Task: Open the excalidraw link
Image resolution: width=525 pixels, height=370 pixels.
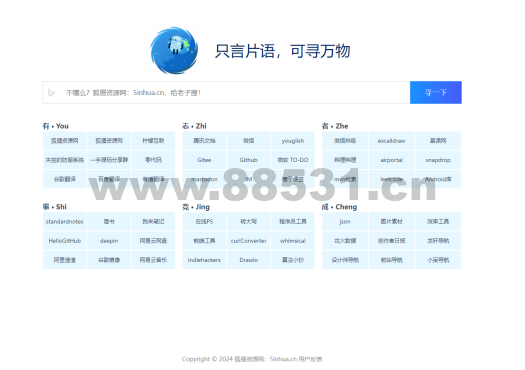Action: coord(391,141)
